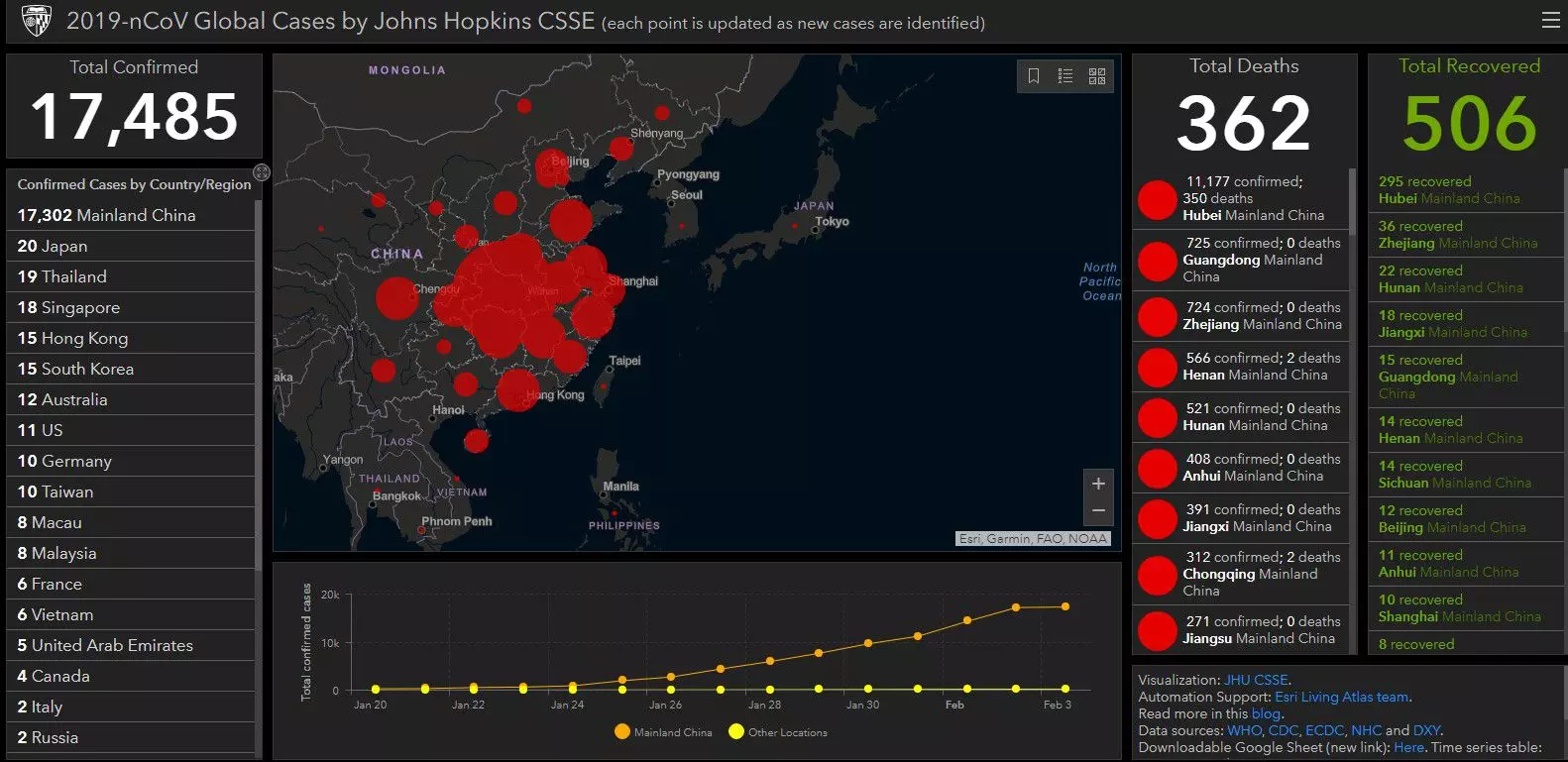Image resolution: width=1568 pixels, height=762 pixels.
Task: Open the WHO data source link
Action: 1243,730
